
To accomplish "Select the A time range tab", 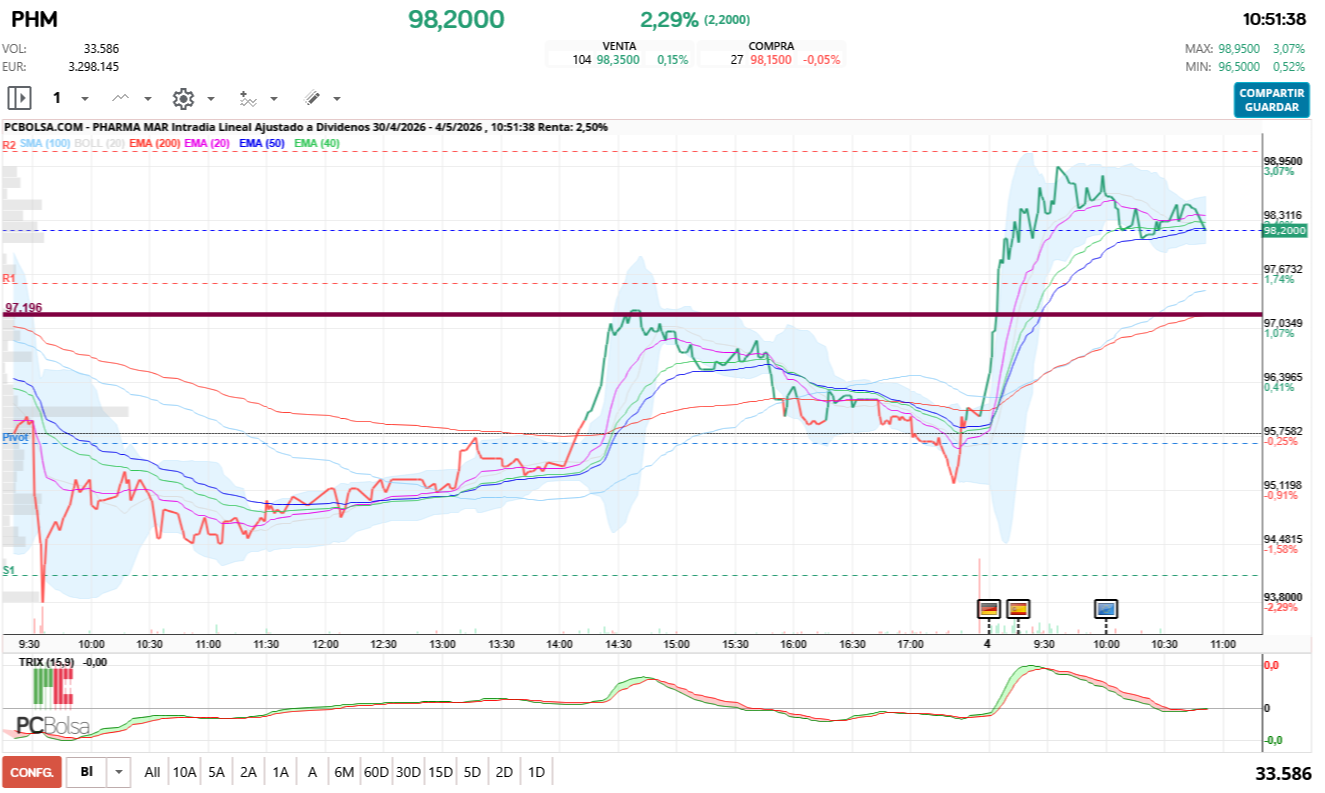I will [x=312, y=772].
